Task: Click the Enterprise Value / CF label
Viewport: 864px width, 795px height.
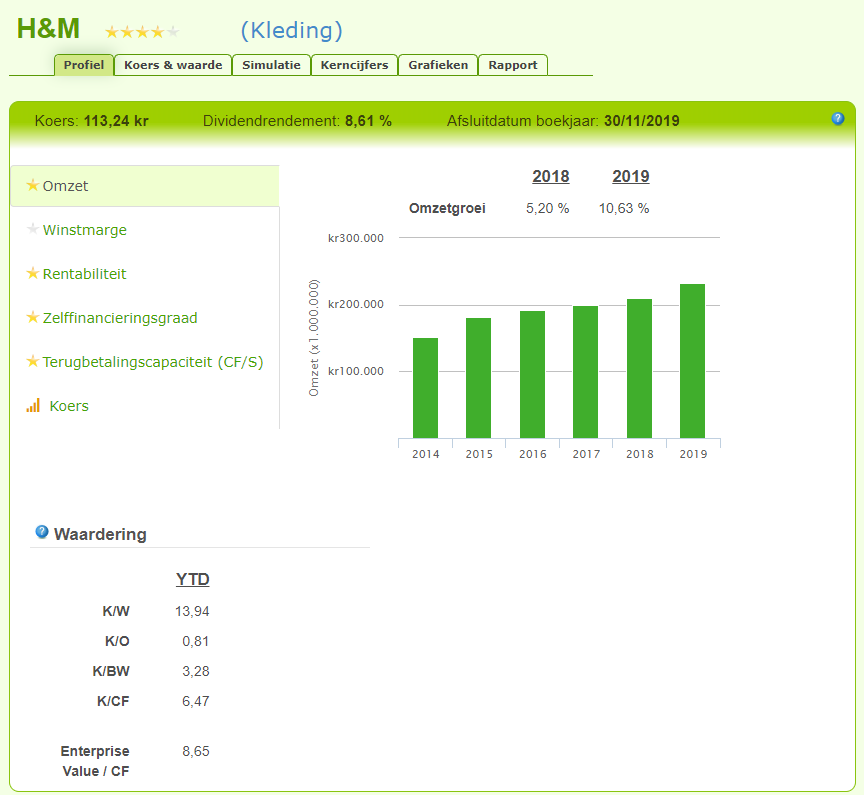Action: pos(95,761)
